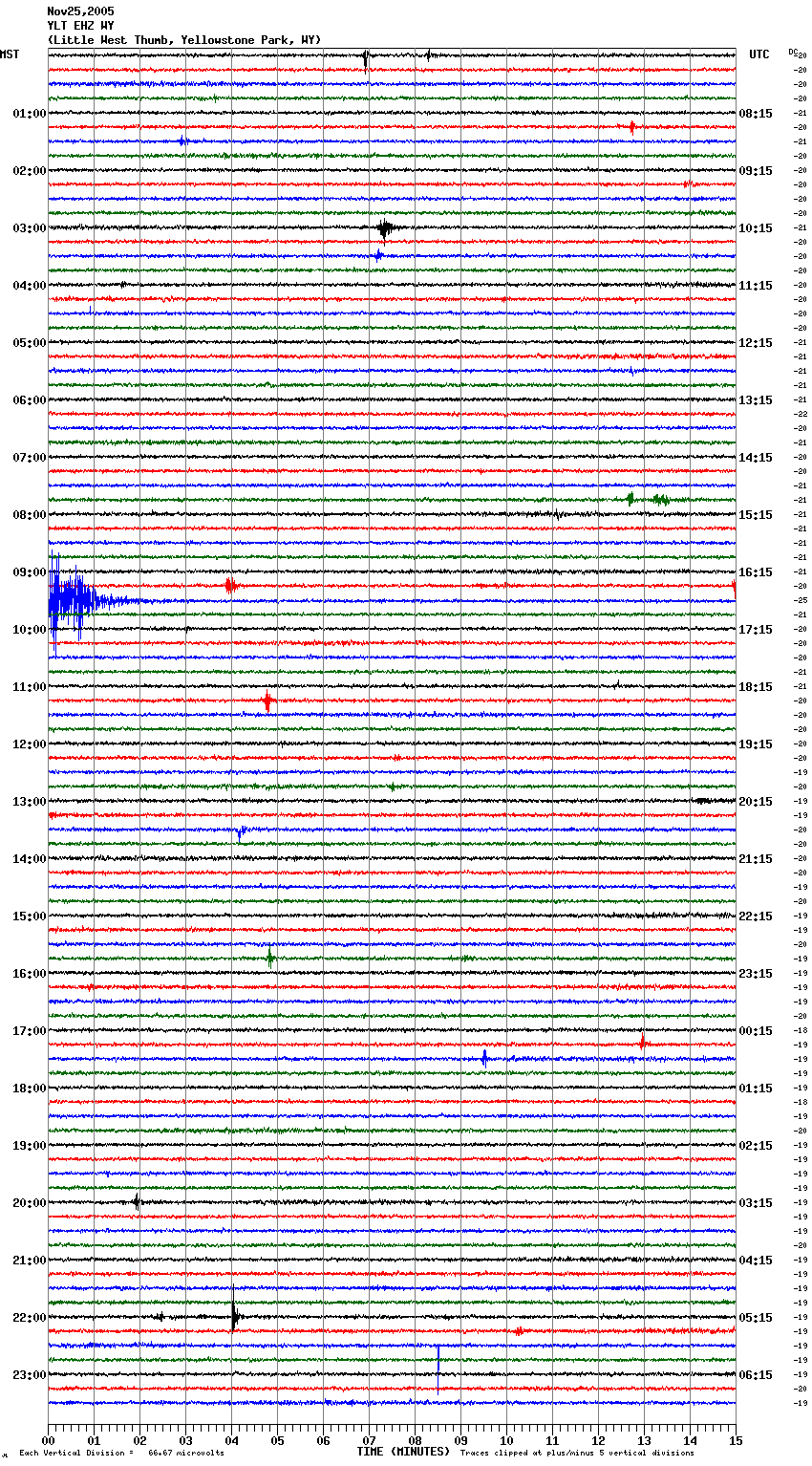Click the blue event below the 17:00 trace
The image size is (812, 1466).
pyautogui.click(x=484, y=1058)
